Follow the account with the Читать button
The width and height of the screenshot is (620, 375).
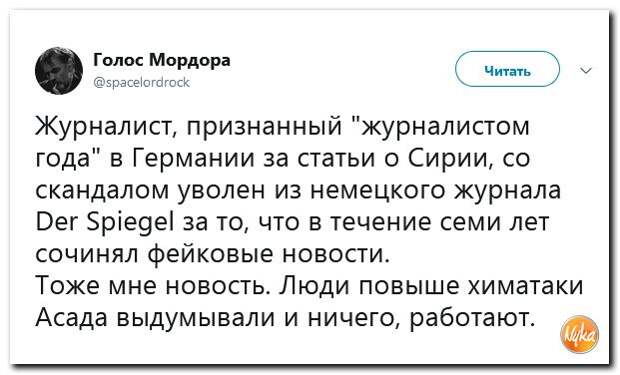coord(507,69)
